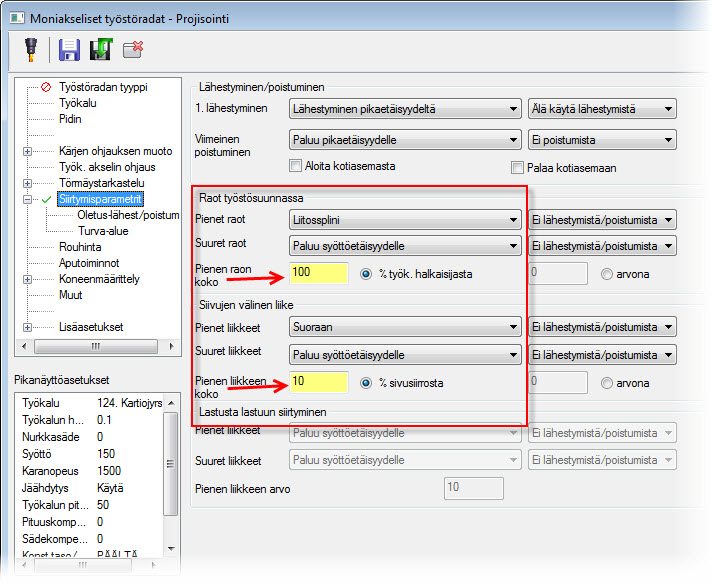Select % sivusiirrosta radio button
This screenshot has width=712, height=584.
tap(366, 383)
